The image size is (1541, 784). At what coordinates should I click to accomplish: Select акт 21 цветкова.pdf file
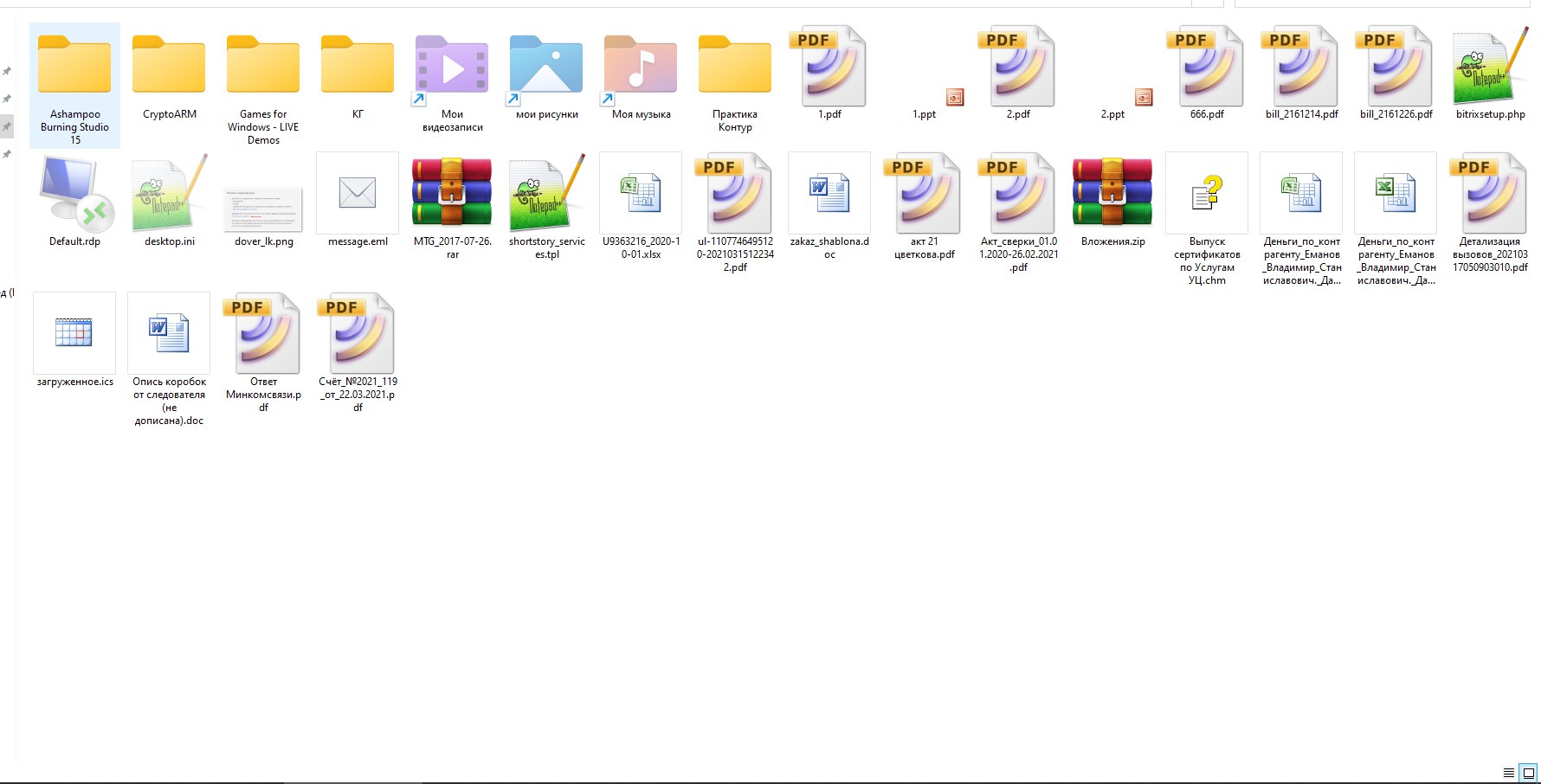pyautogui.click(x=924, y=208)
